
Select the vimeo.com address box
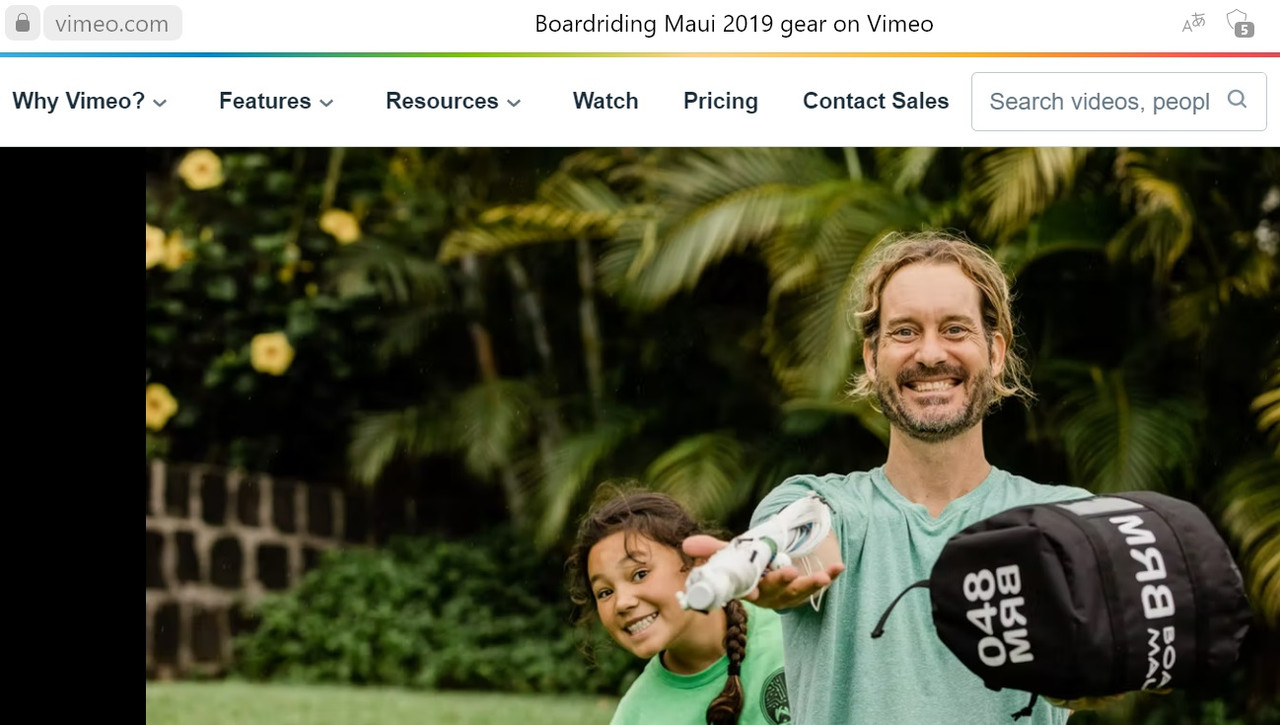pyautogui.click(x=112, y=24)
